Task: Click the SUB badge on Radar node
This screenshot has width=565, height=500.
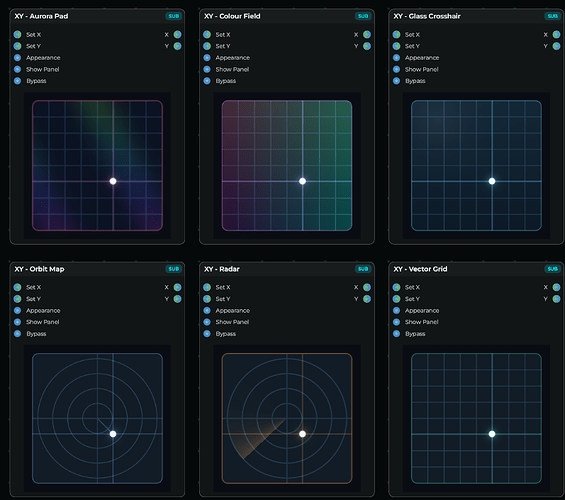Action: point(363,269)
